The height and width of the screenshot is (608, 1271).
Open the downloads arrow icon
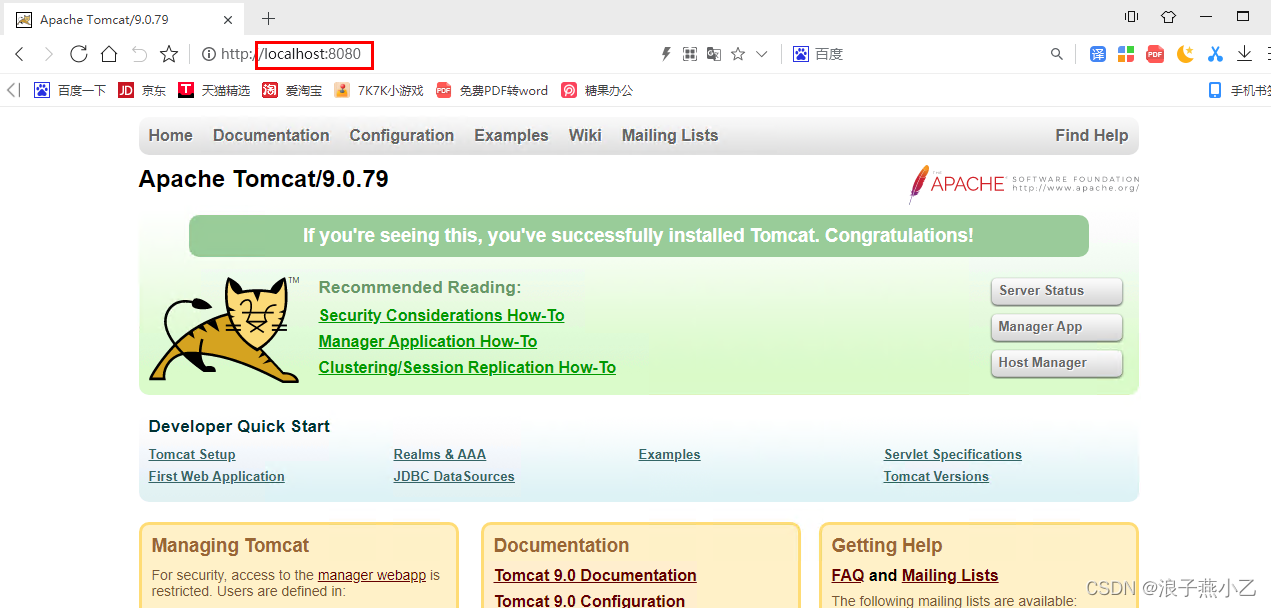(1245, 54)
